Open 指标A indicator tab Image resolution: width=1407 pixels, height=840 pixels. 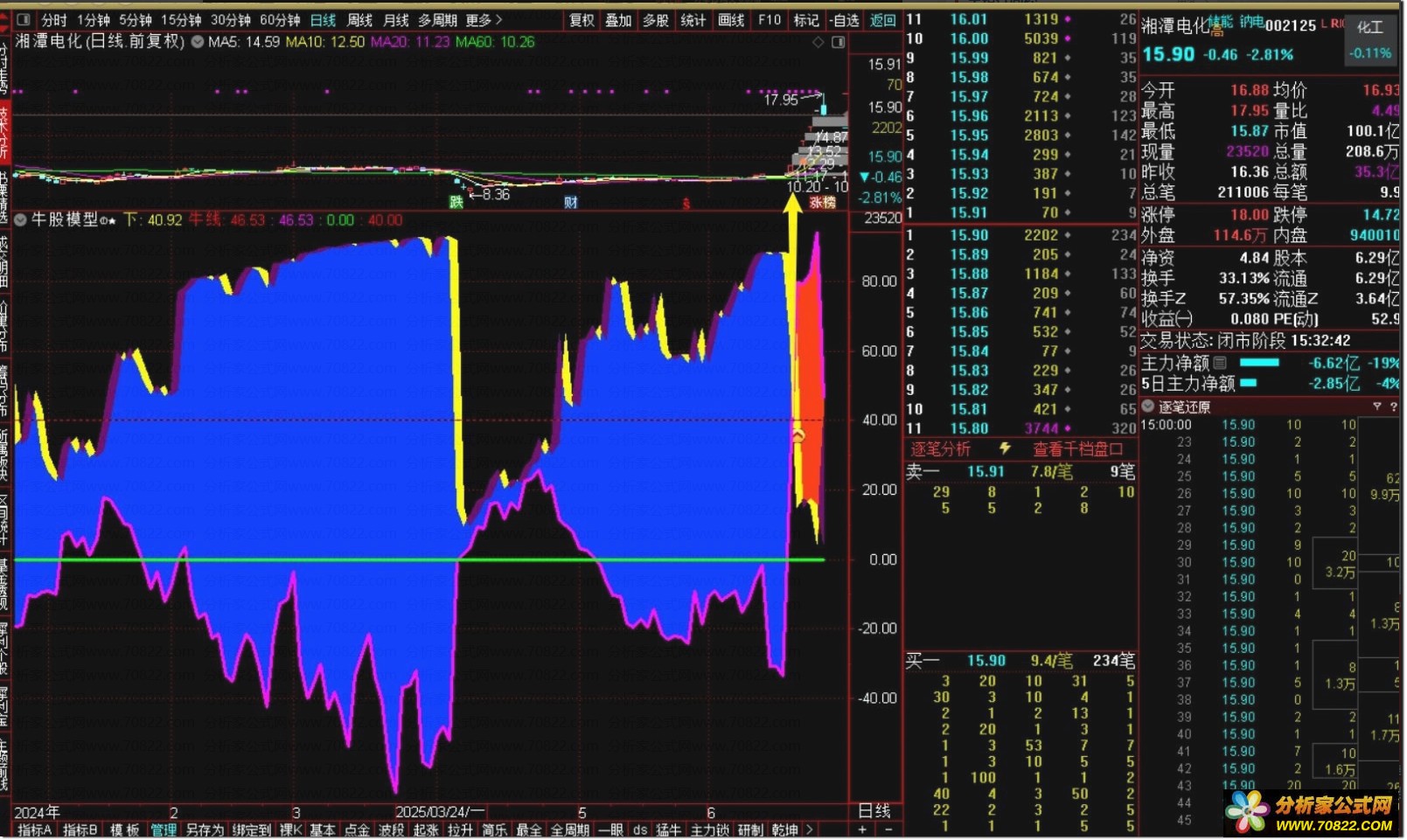point(36,830)
